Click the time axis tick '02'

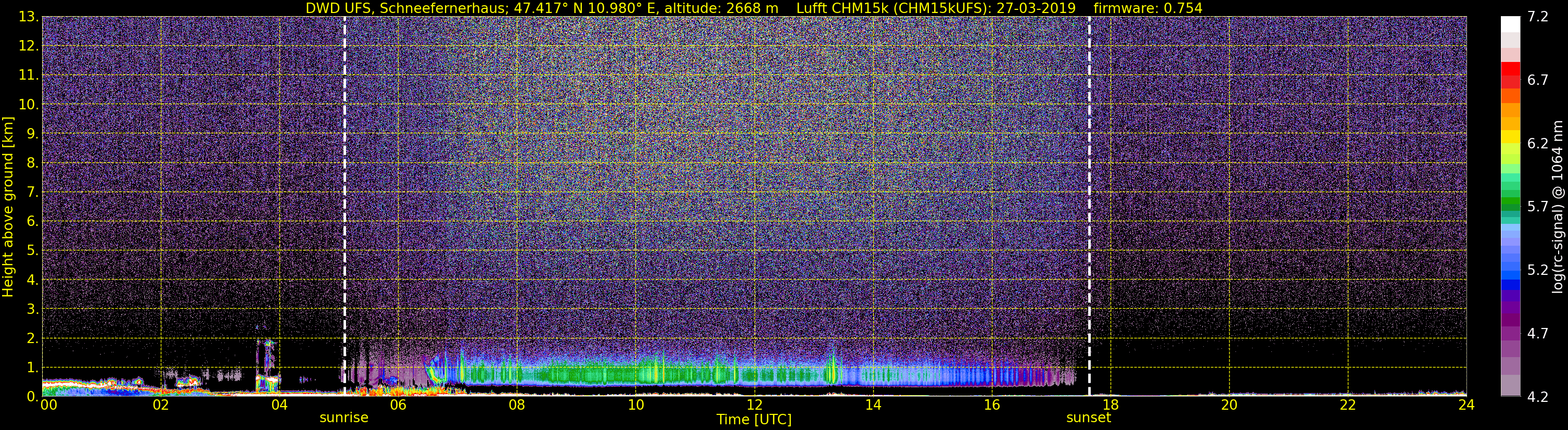click(161, 406)
